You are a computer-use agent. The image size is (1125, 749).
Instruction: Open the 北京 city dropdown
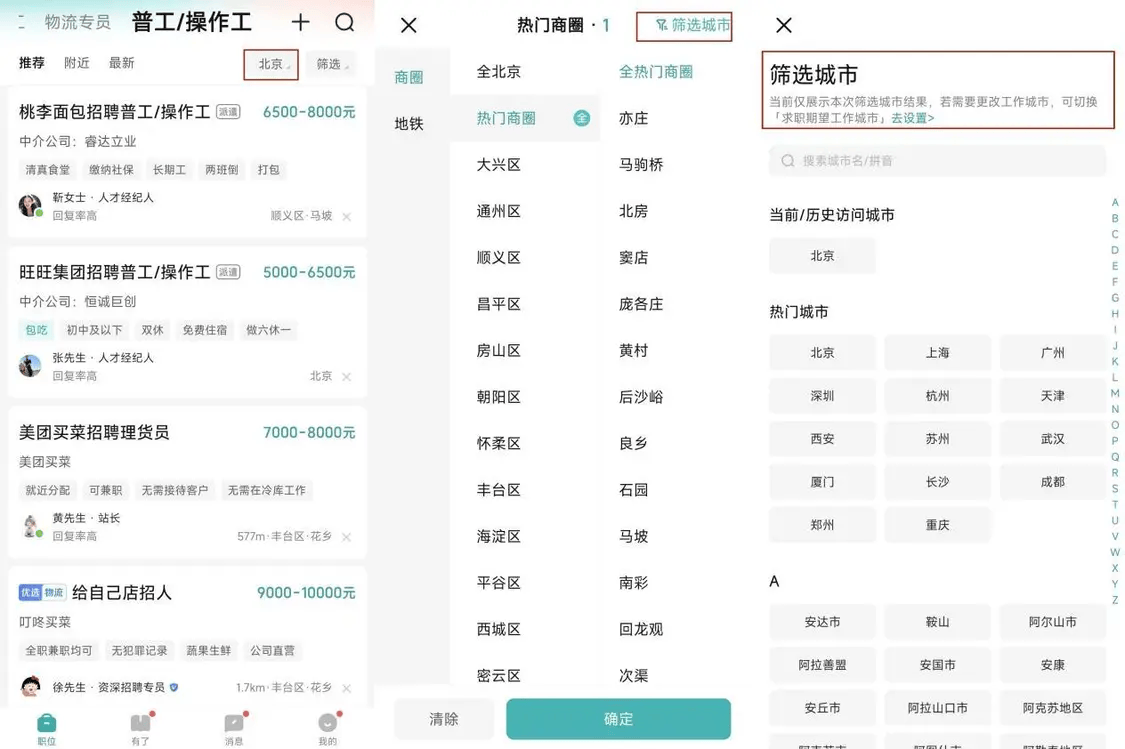click(271, 64)
